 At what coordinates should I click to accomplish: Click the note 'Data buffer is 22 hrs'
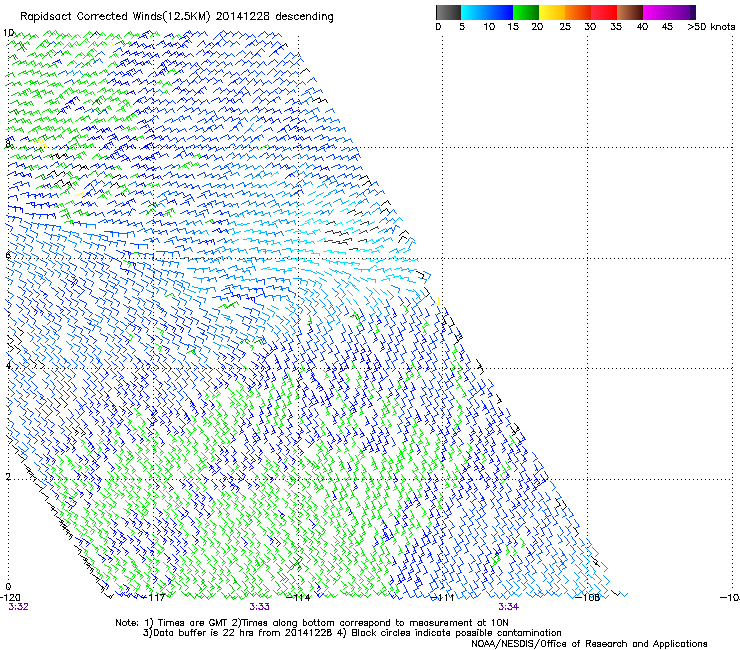click(x=202, y=633)
